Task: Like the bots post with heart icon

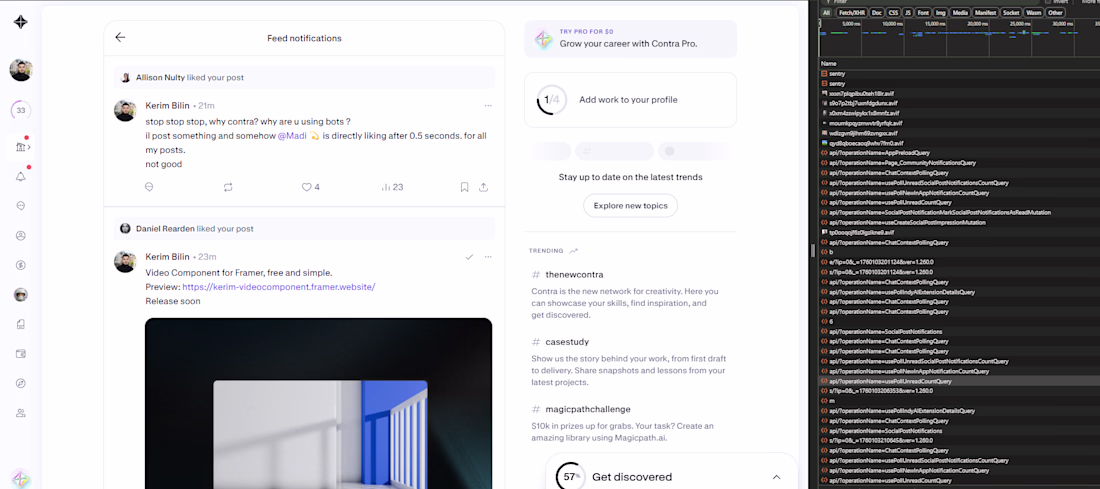Action: click(x=307, y=187)
